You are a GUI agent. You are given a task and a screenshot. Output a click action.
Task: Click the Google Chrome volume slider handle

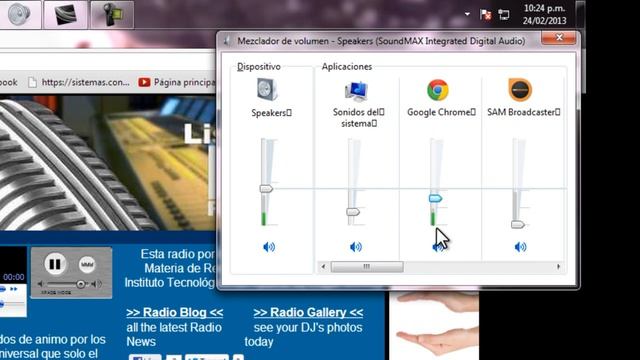coord(436,198)
